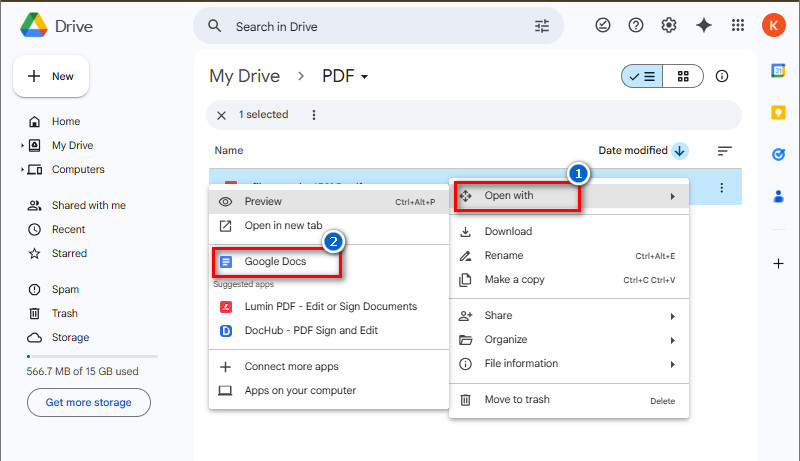Open Shared with me
This screenshot has height=461, width=800.
(x=89, y=206)
